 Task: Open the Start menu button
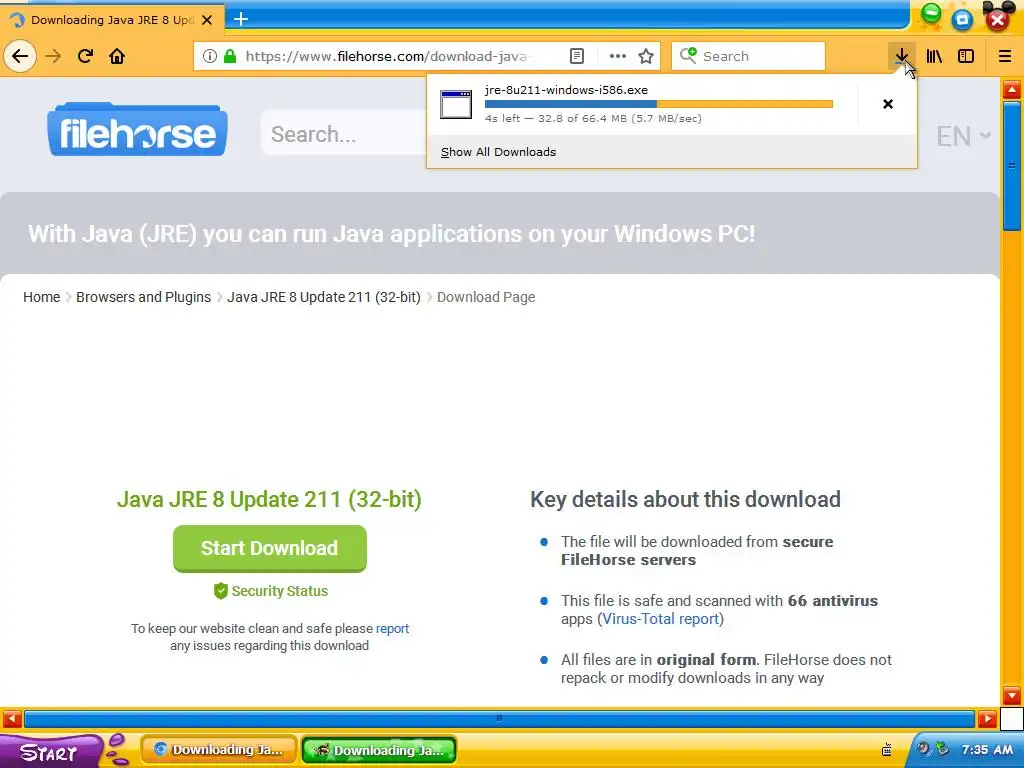49,752
